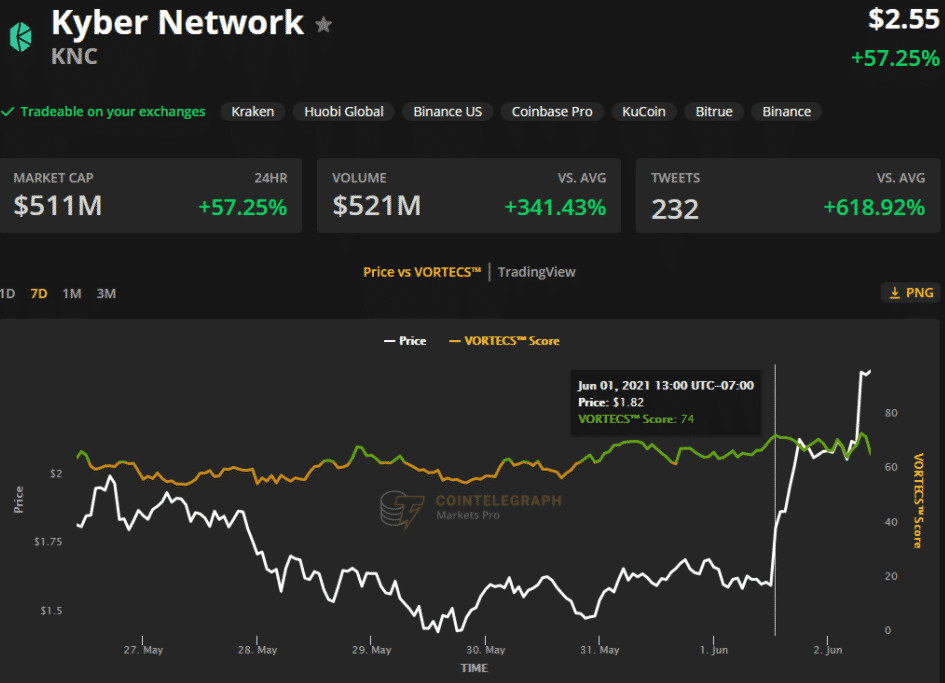Open the KuCoin exchange tag
This screenshot has height=683, width=945.
pos(644,112)
